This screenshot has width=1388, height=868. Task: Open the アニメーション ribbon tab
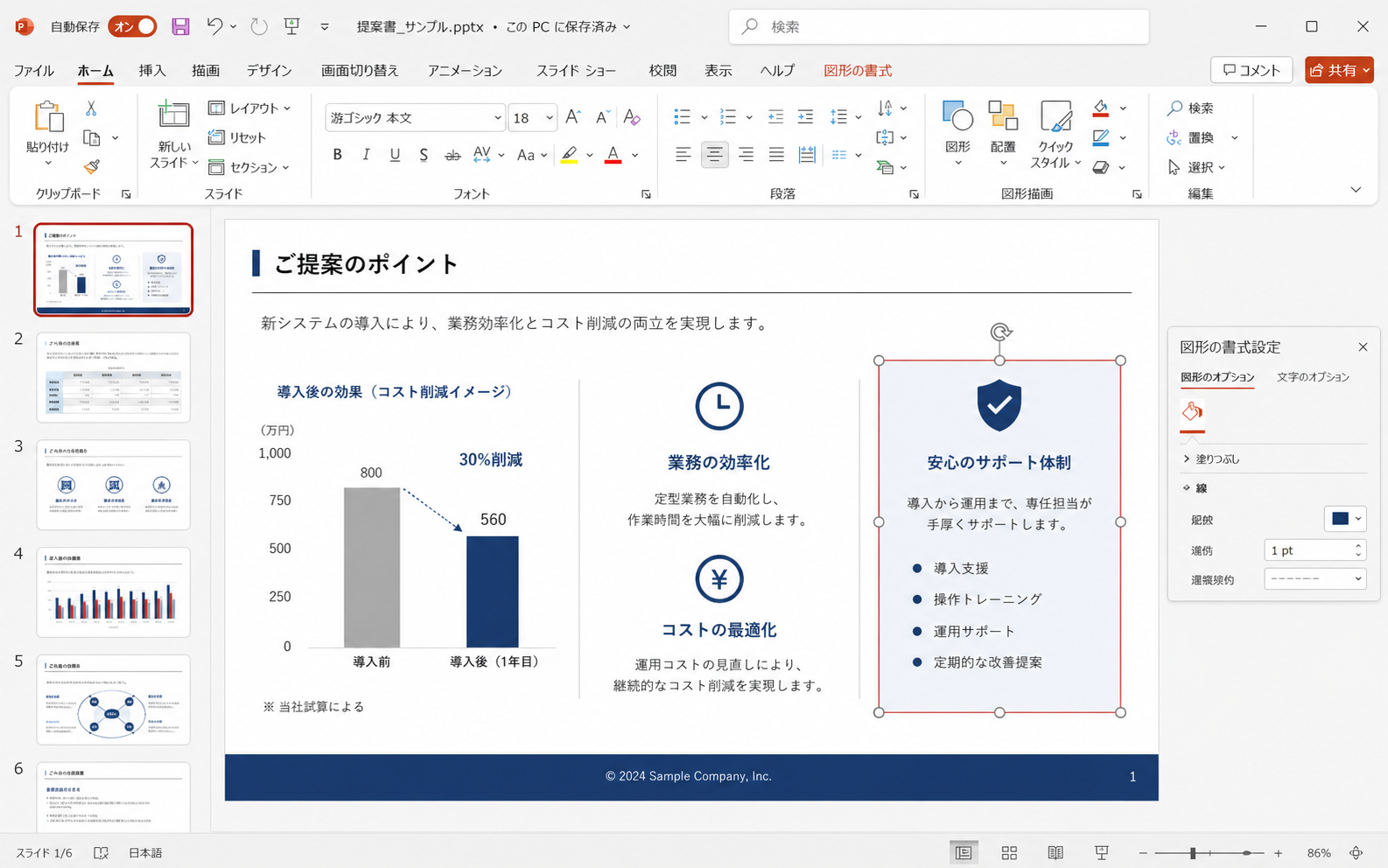pos(465,70)
